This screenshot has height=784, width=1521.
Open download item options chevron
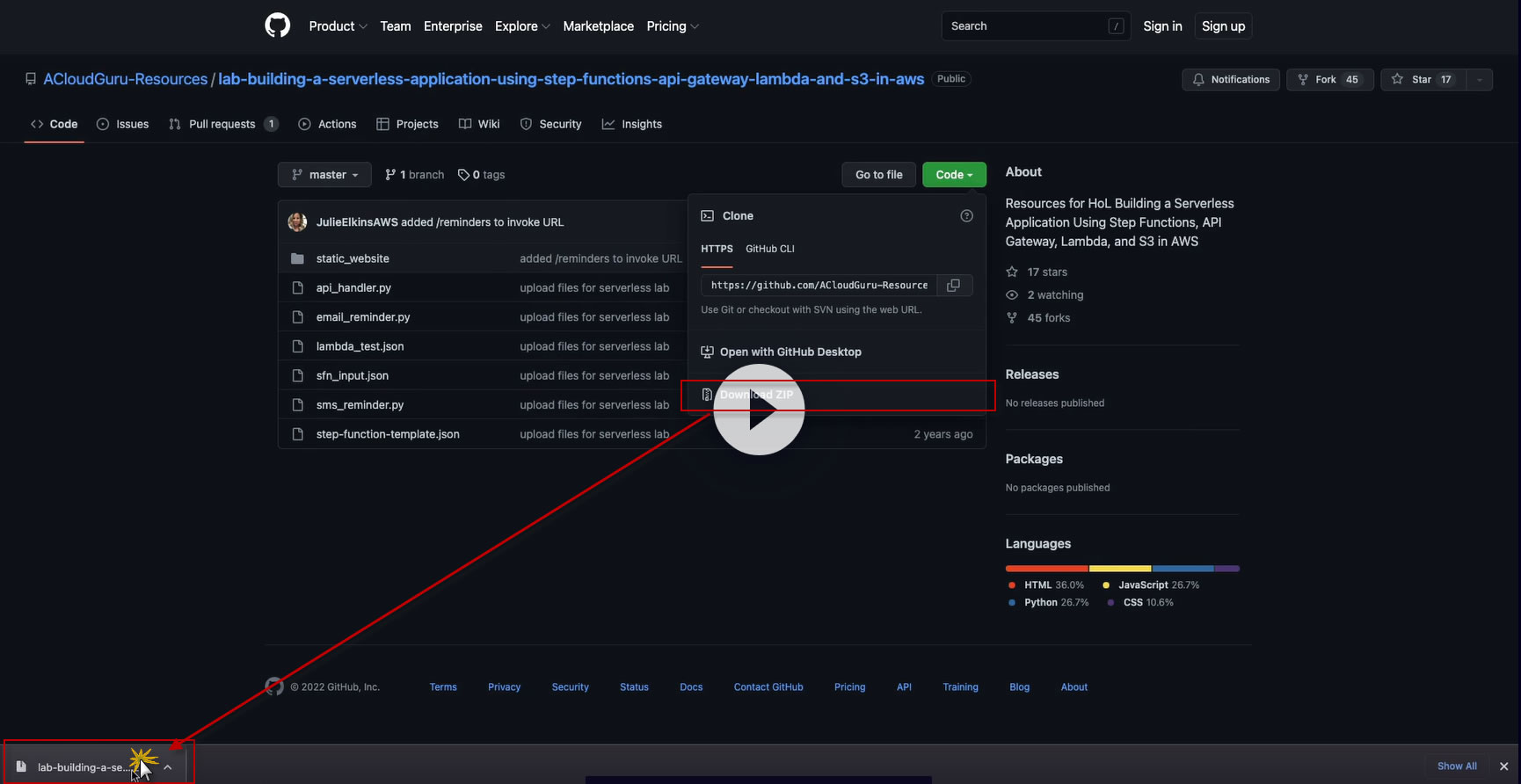(167, 767)
